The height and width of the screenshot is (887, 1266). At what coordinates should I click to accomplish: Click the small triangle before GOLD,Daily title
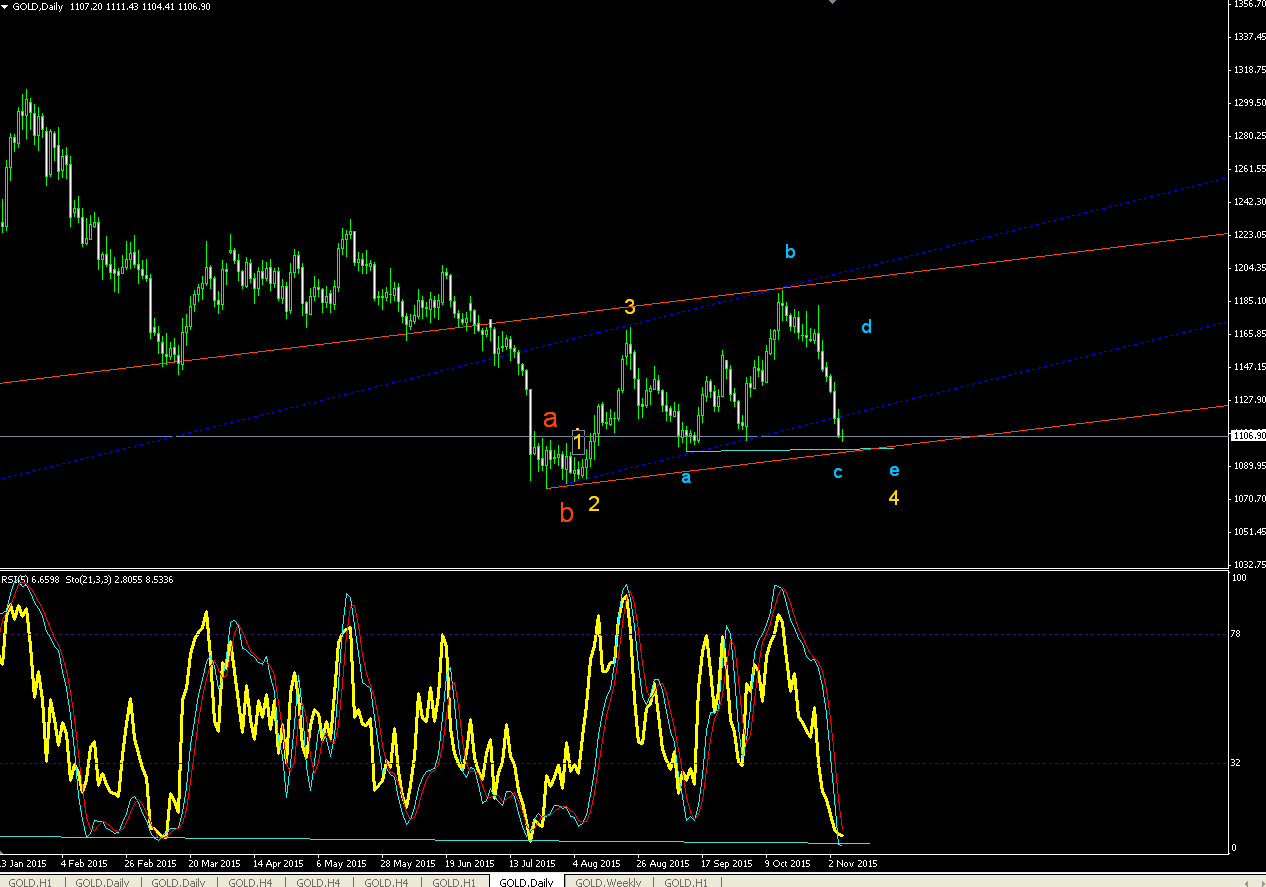pyautogui.click(x=5, y=6)
